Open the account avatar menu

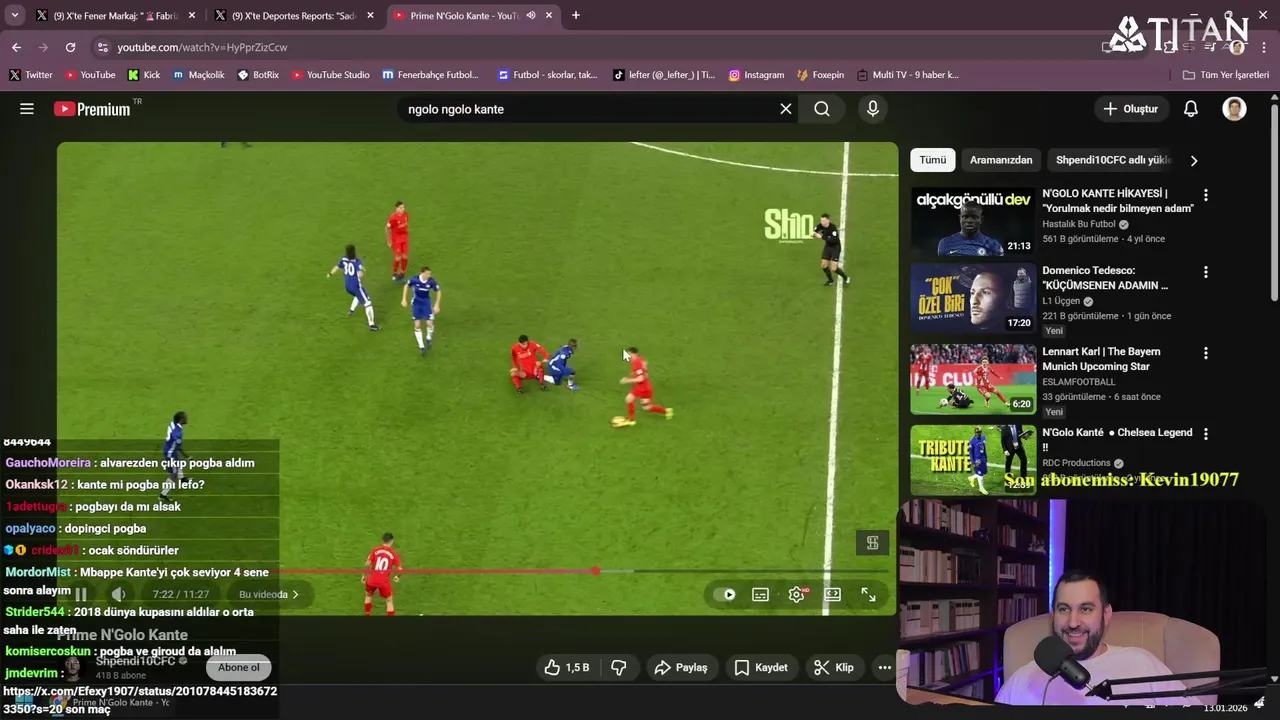coord(1234,109)
